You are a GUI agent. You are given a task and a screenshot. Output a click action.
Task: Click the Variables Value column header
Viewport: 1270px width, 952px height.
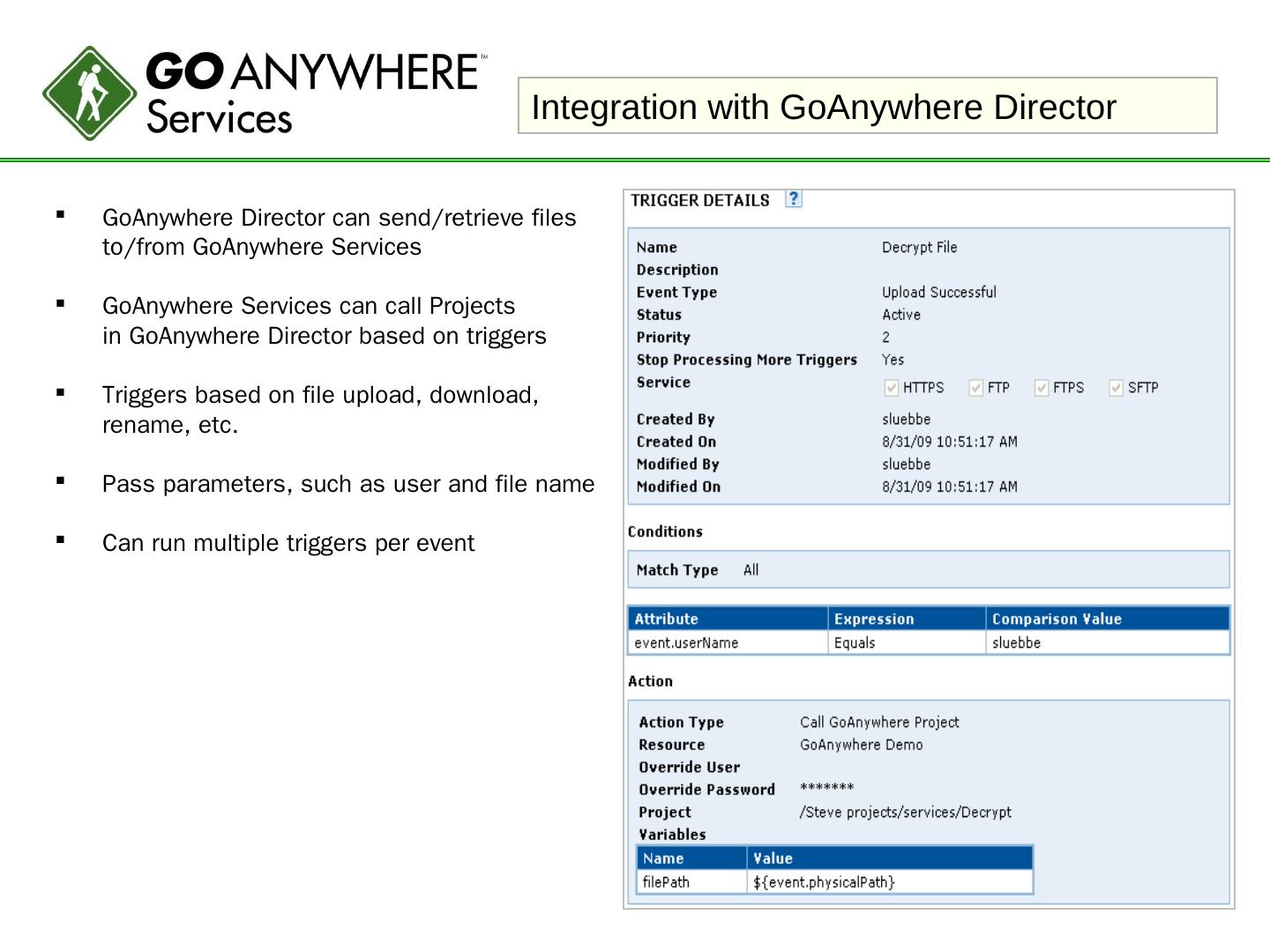(x=890, y=858)
